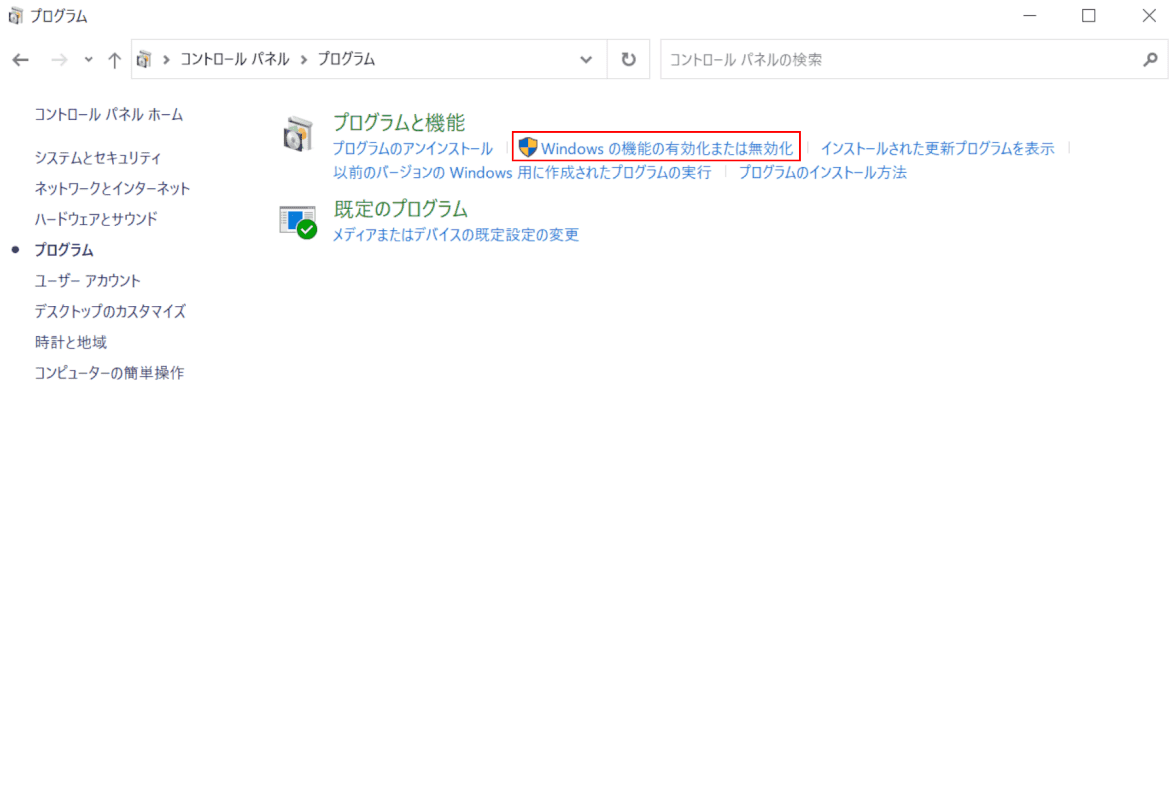Open ネットワークとインターネット category
This screenshot has width=1175, height=800.
click(x=112, y=189)
